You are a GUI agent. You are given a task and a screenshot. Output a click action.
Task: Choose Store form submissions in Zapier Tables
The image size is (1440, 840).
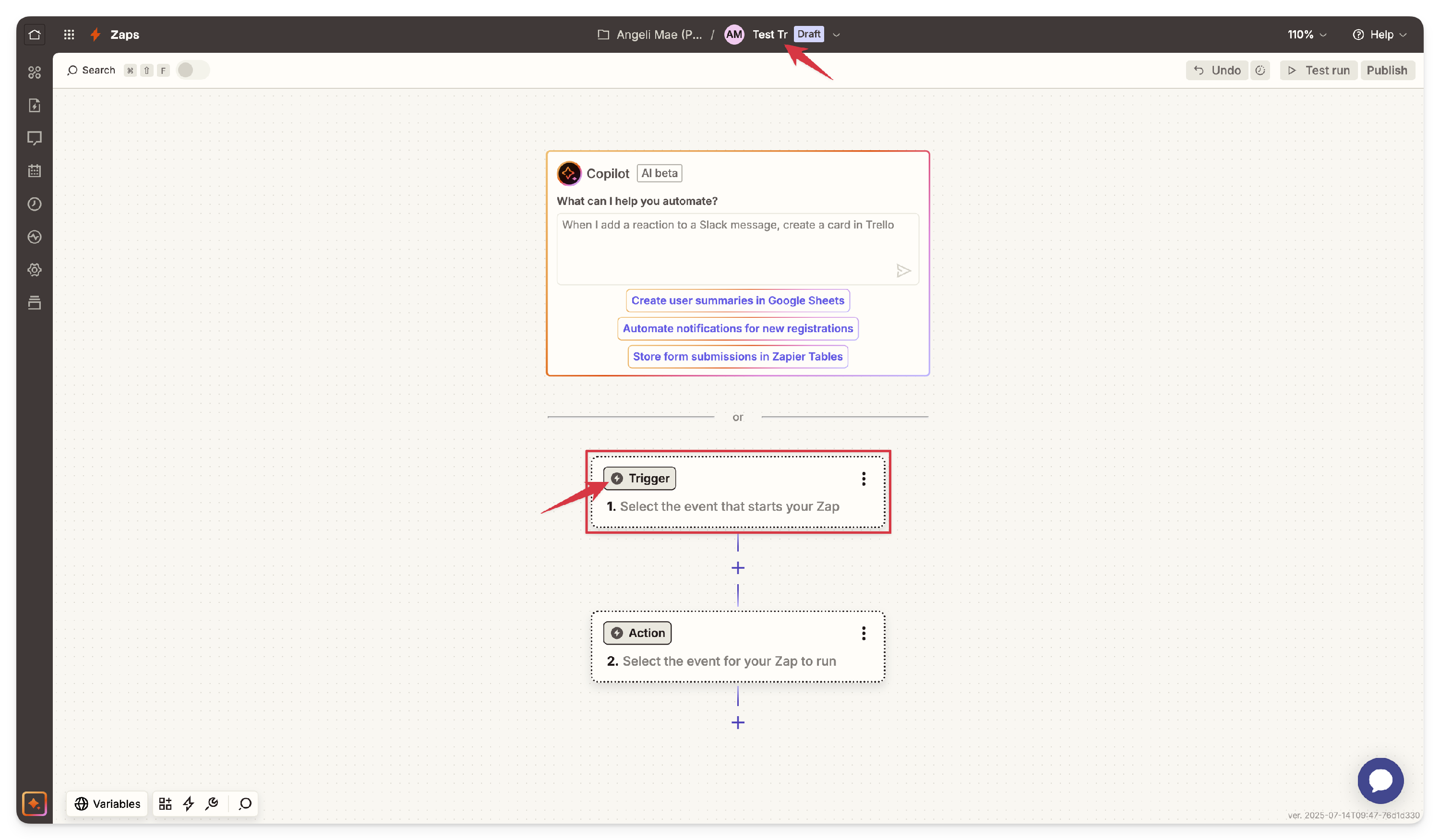(738, 357)
